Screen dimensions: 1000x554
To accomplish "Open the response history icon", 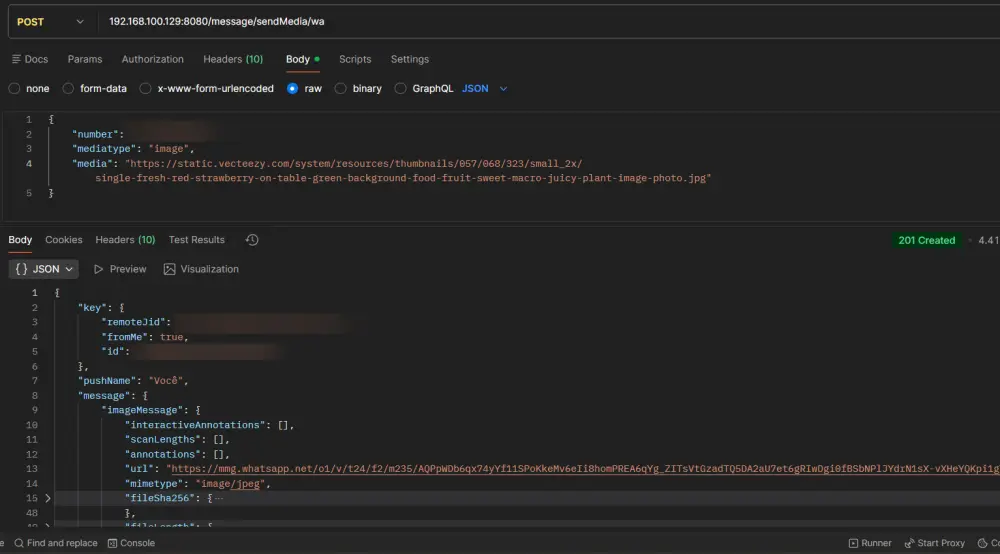I will point(252,240).
